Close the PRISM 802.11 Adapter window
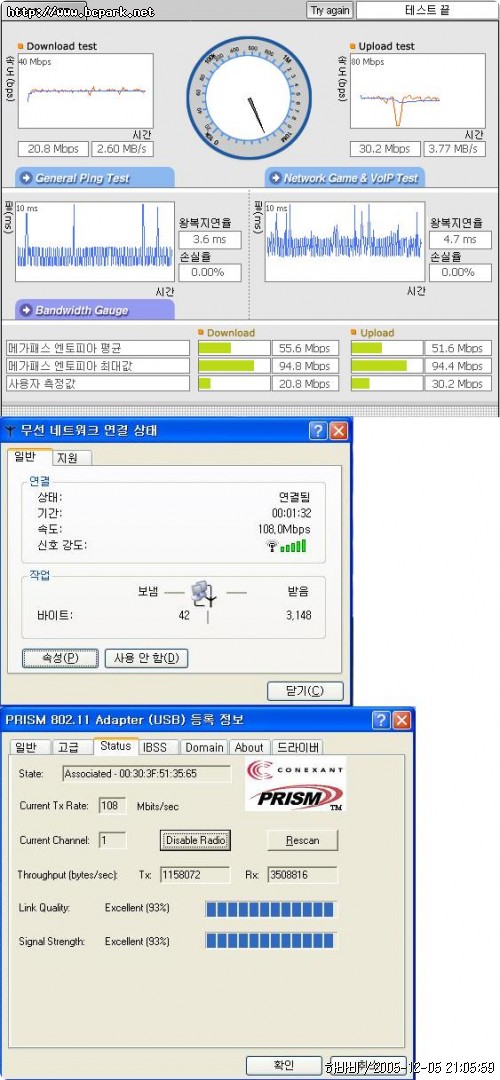Image resolution: width=500 pixels, height=1080 pixels. pyautogui.click(x=402, y=720)
